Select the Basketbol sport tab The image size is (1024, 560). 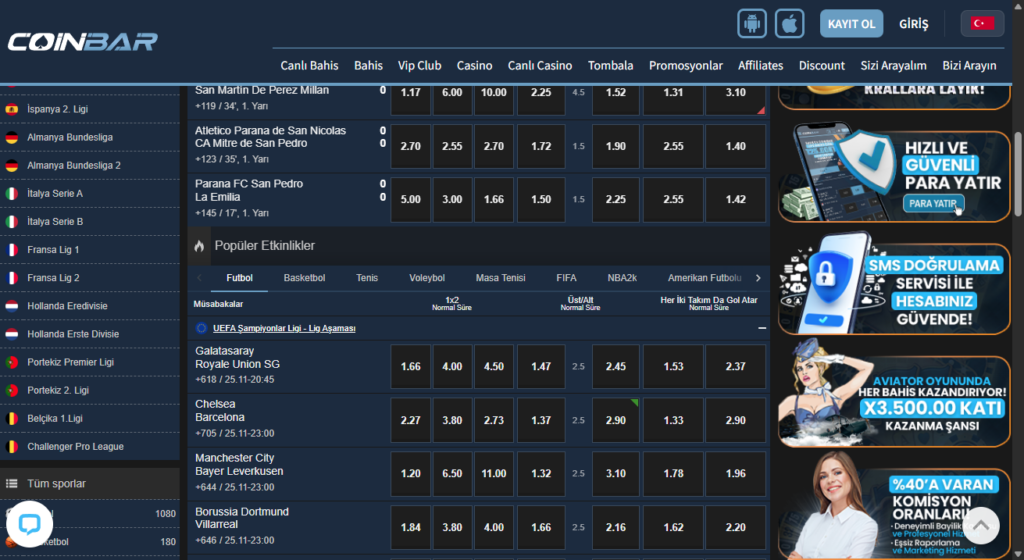(304, 278)
